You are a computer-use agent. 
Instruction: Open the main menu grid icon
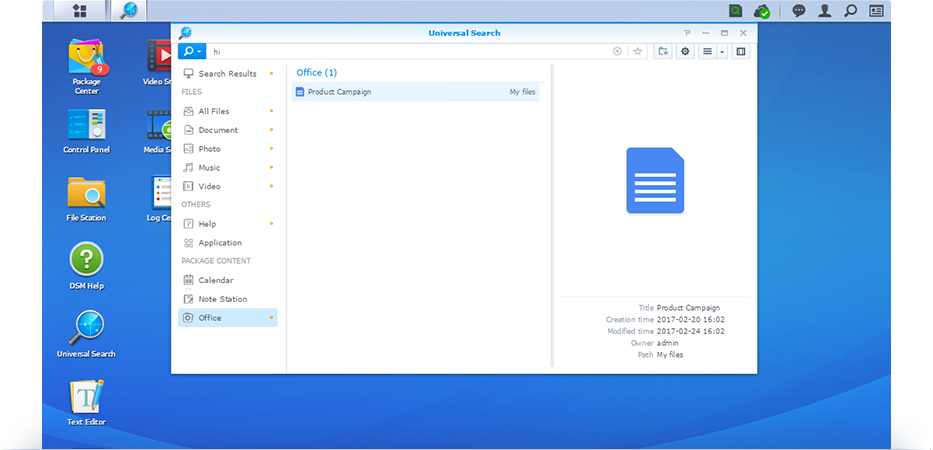(x=80, y=11)
